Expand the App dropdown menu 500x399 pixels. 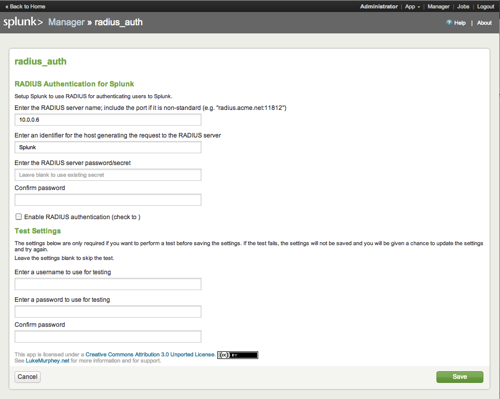[x=412, y=6]
